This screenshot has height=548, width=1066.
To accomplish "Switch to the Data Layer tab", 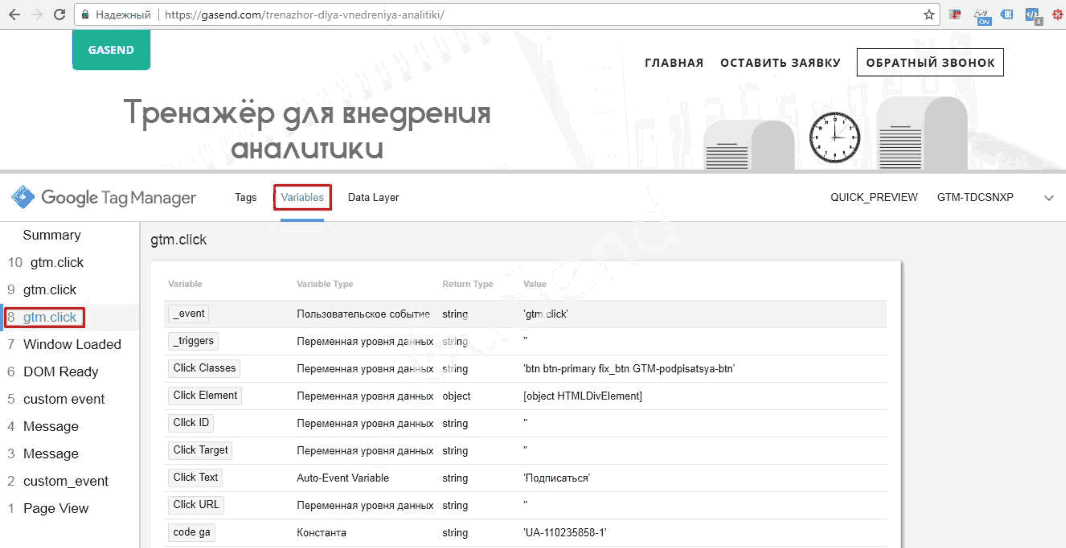I will (x=373, y=198).
